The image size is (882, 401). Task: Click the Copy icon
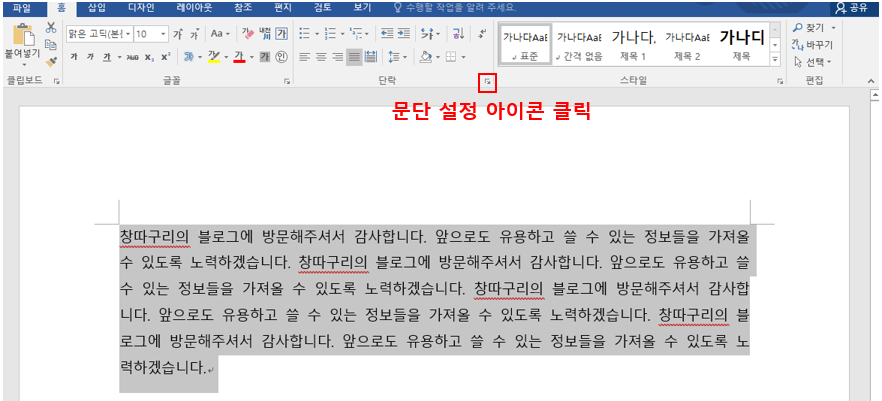(x=51, y=45)
